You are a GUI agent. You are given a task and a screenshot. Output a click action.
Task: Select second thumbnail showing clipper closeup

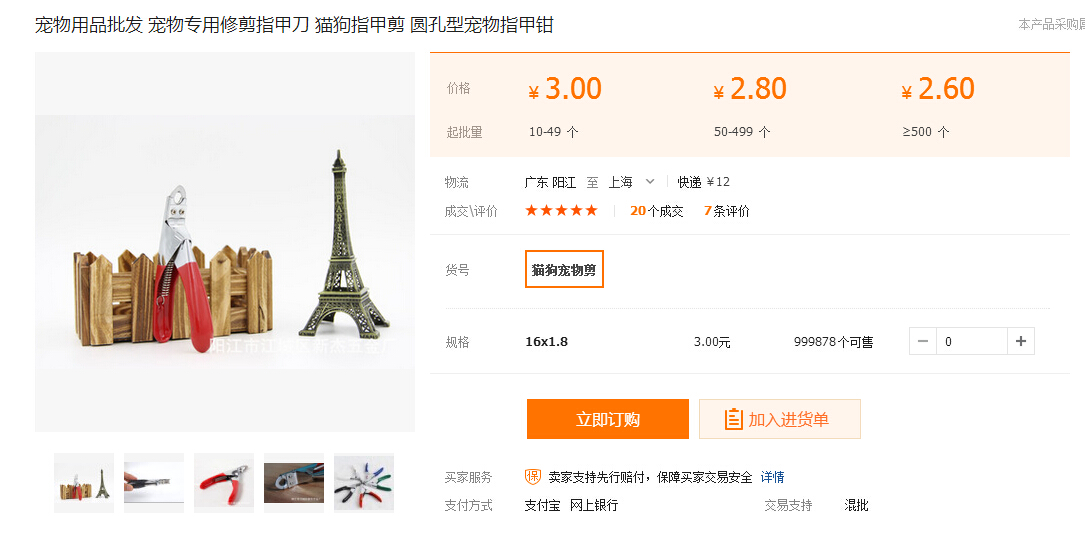pyautogui.click(x=154, y=483)
